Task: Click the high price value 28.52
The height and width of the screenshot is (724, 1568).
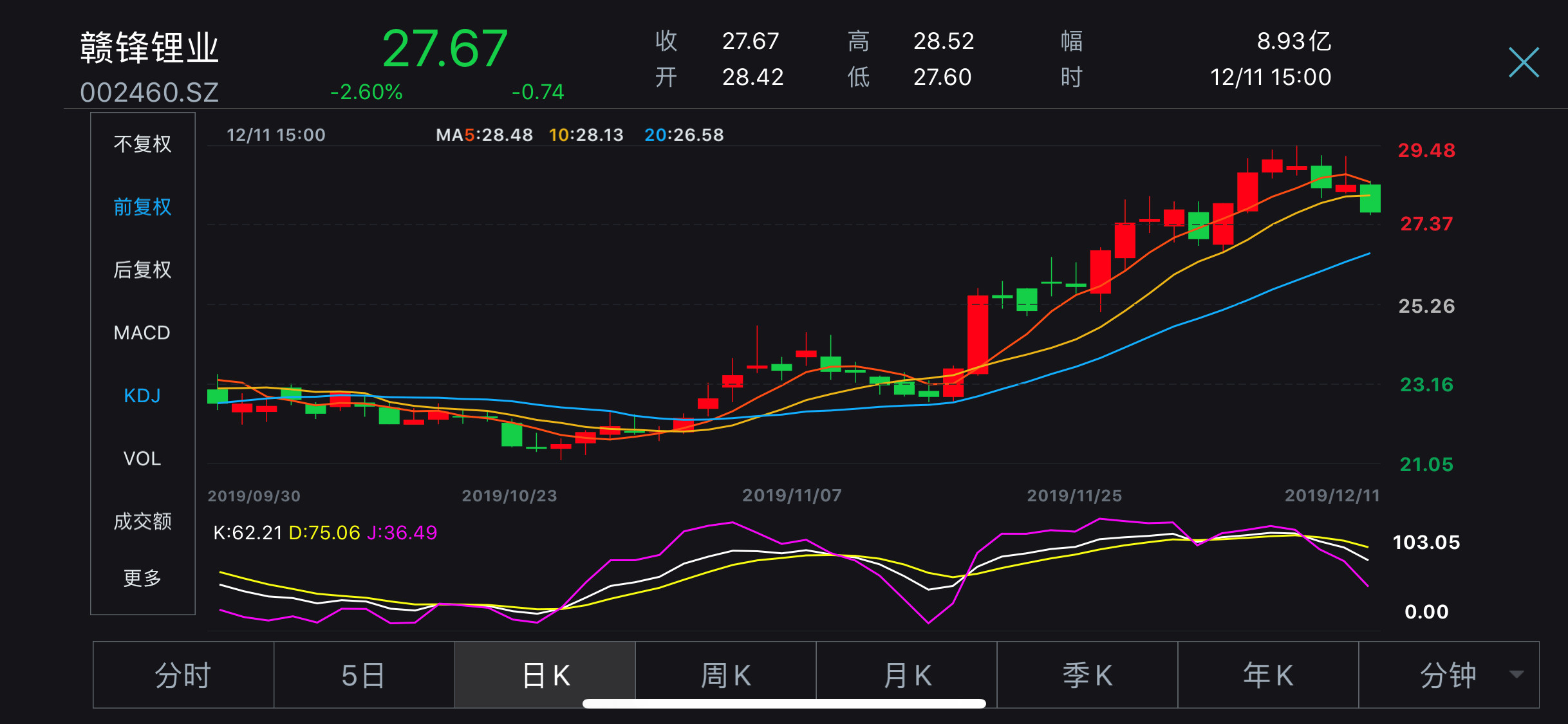Action: 944,41
